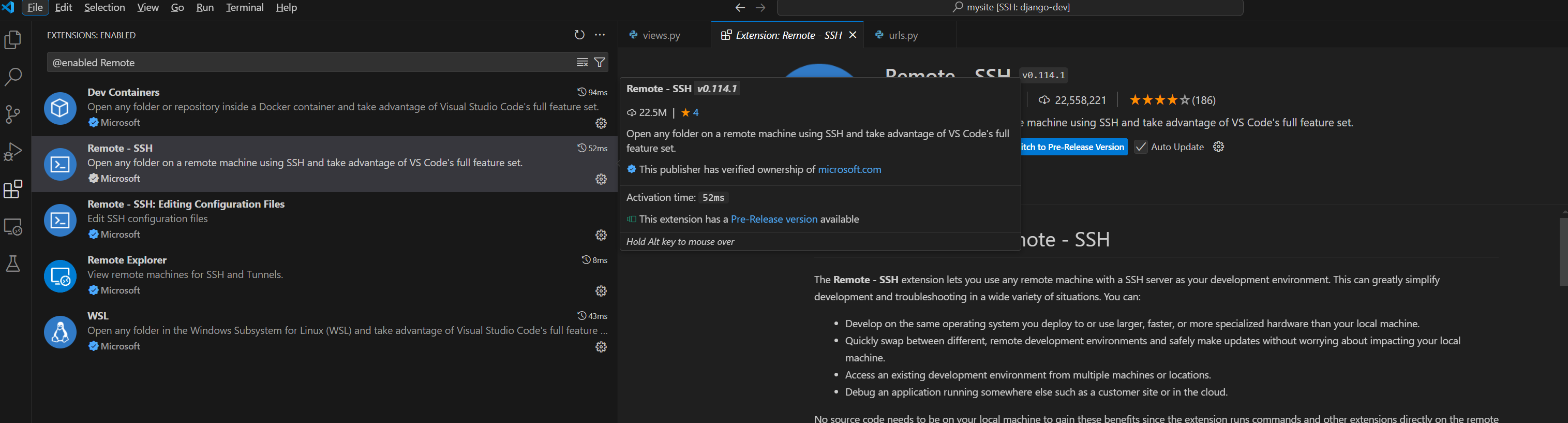
Task: Click activation time 43ms of WSL
Action: click(592, 316)
